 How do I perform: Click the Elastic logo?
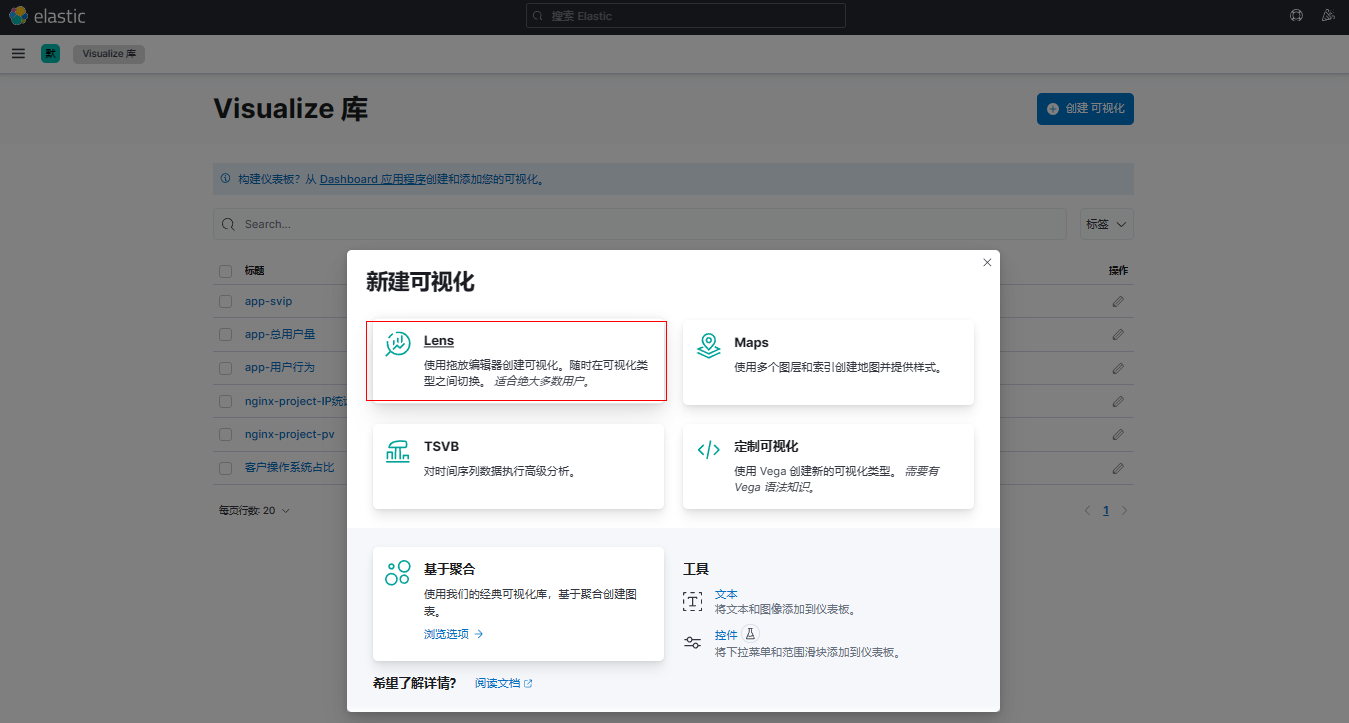pyautogui.click(x=47, y=16)
